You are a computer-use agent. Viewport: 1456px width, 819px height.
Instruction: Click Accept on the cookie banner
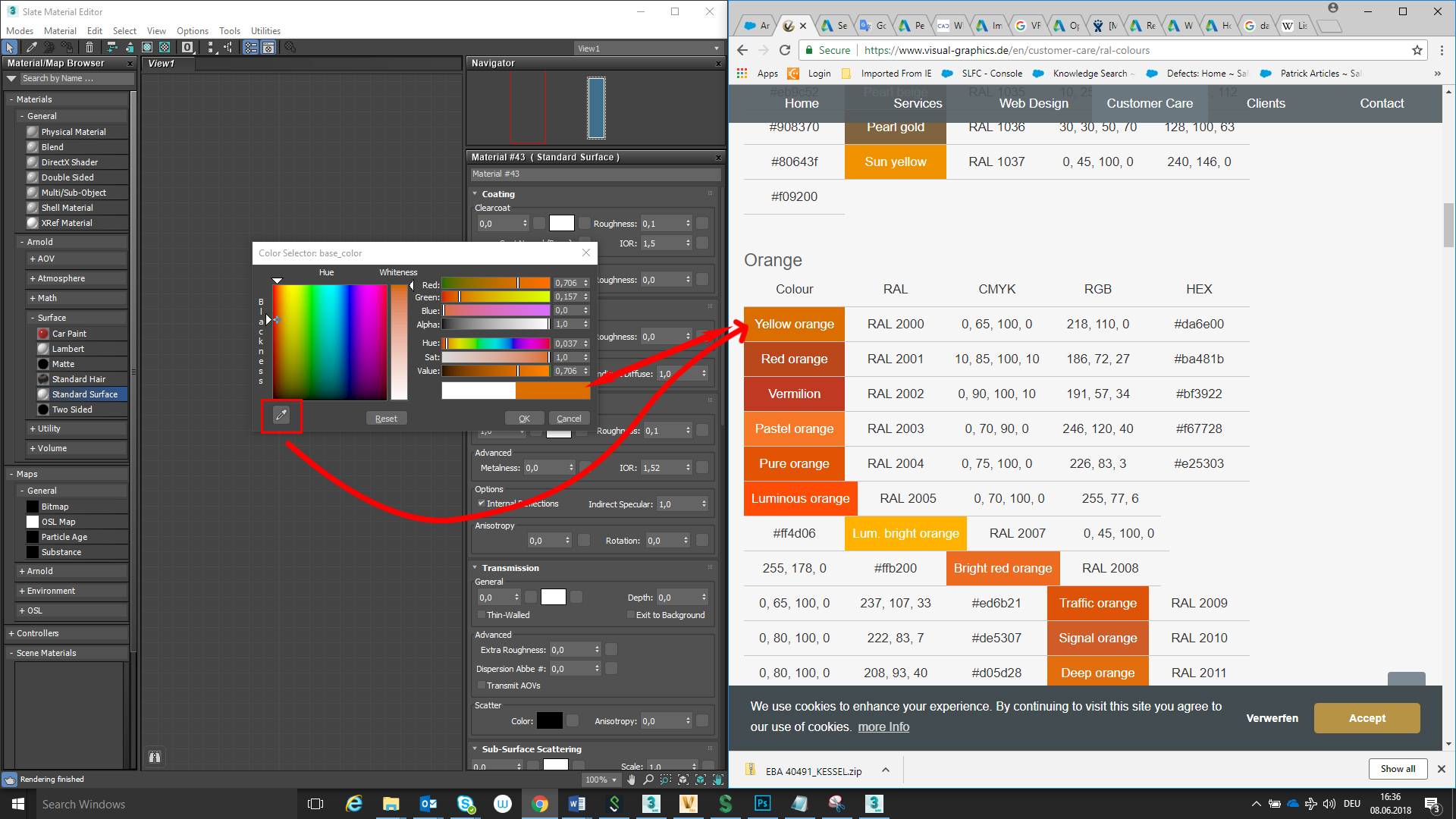click(1367, 718)
